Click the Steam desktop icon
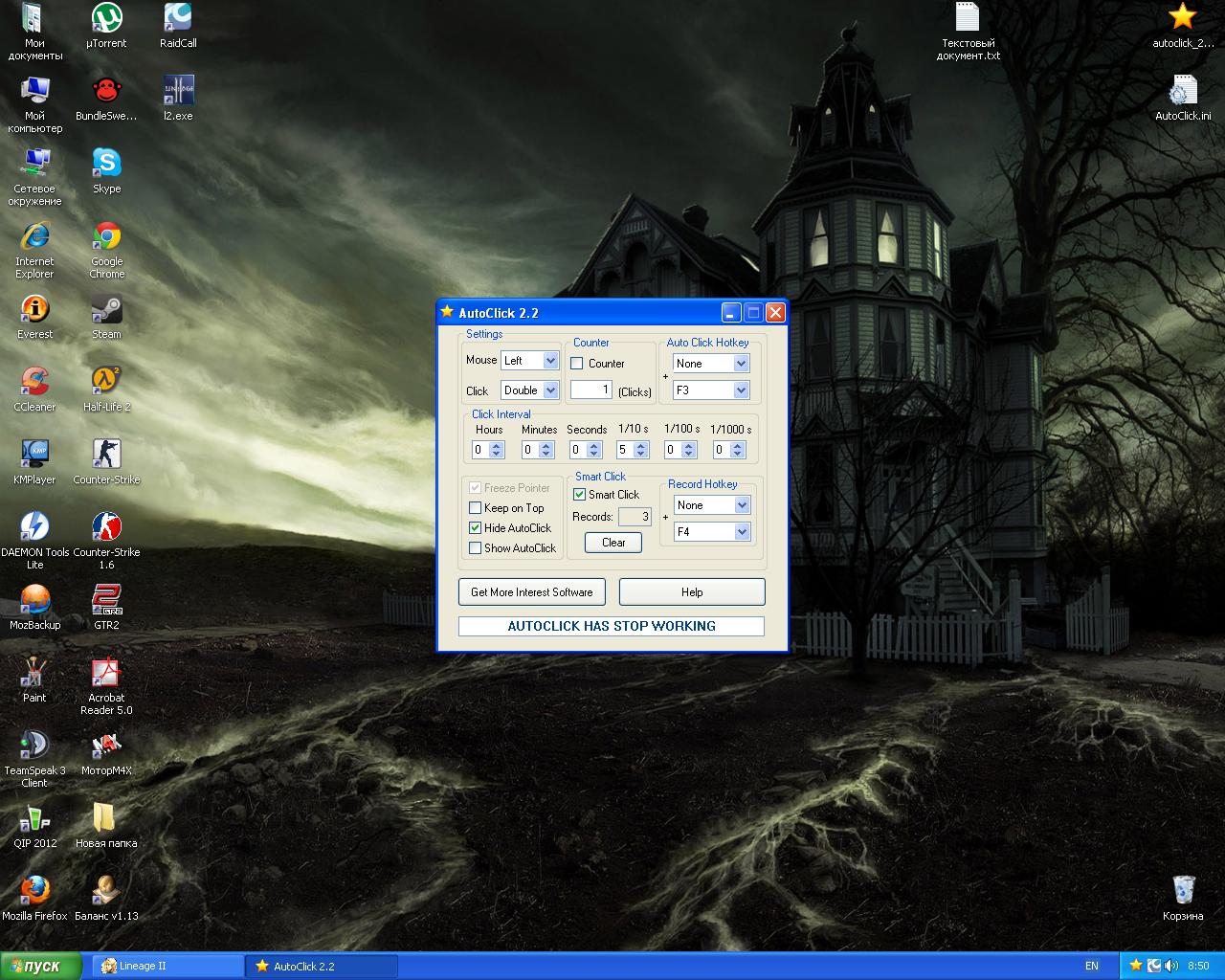 (x=106, y=310)
